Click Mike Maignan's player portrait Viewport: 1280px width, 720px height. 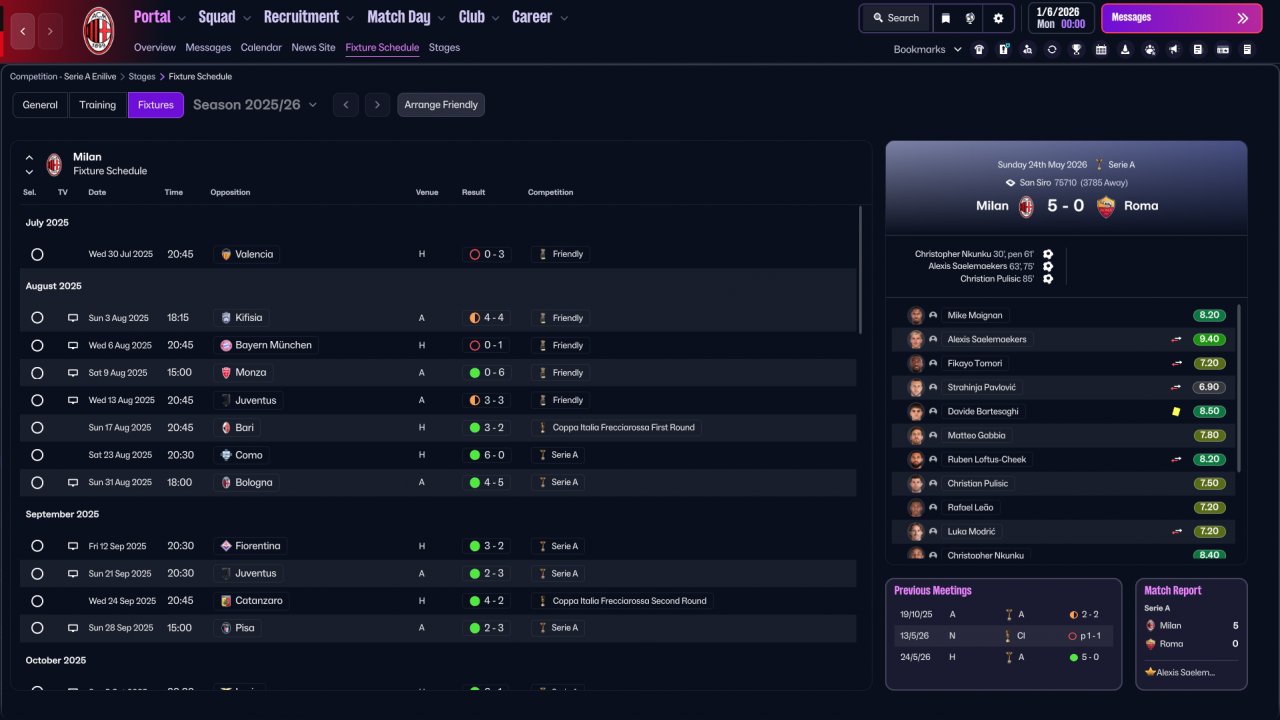pos(915,315)
